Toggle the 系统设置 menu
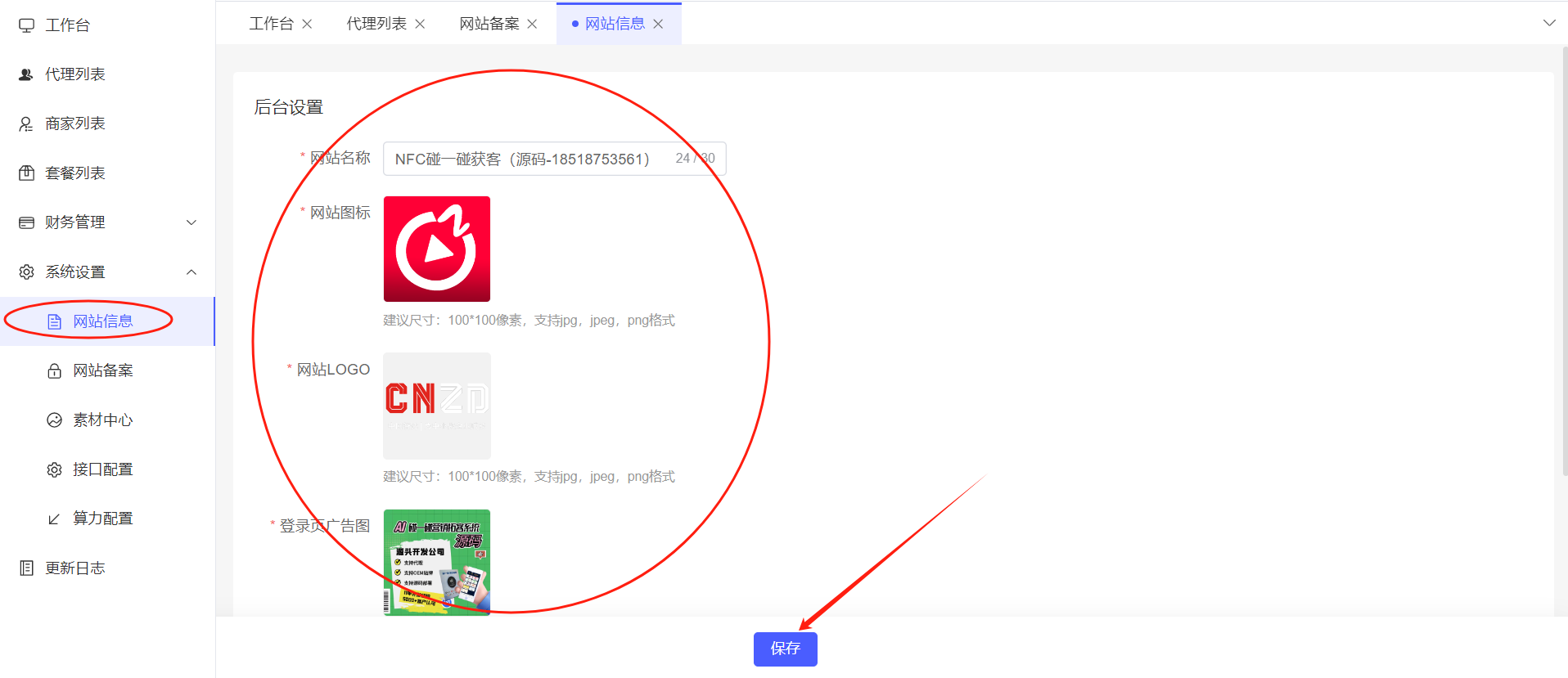Image resolution: width=1568 pixels, height=678 pixels. coord(107,272)
